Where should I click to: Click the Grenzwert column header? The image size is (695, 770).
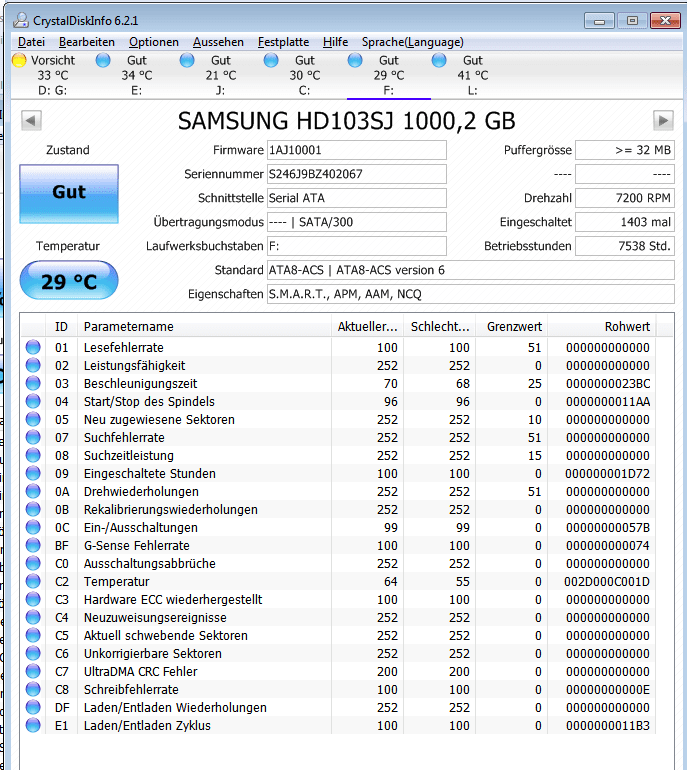(511, 327)
